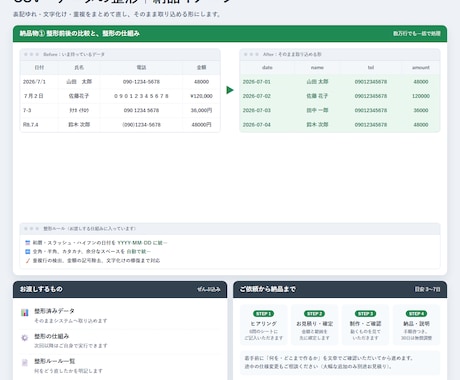Click the 納品・説明 step title
This screenshot has width=460, height=380.
(x=416, y=324)
